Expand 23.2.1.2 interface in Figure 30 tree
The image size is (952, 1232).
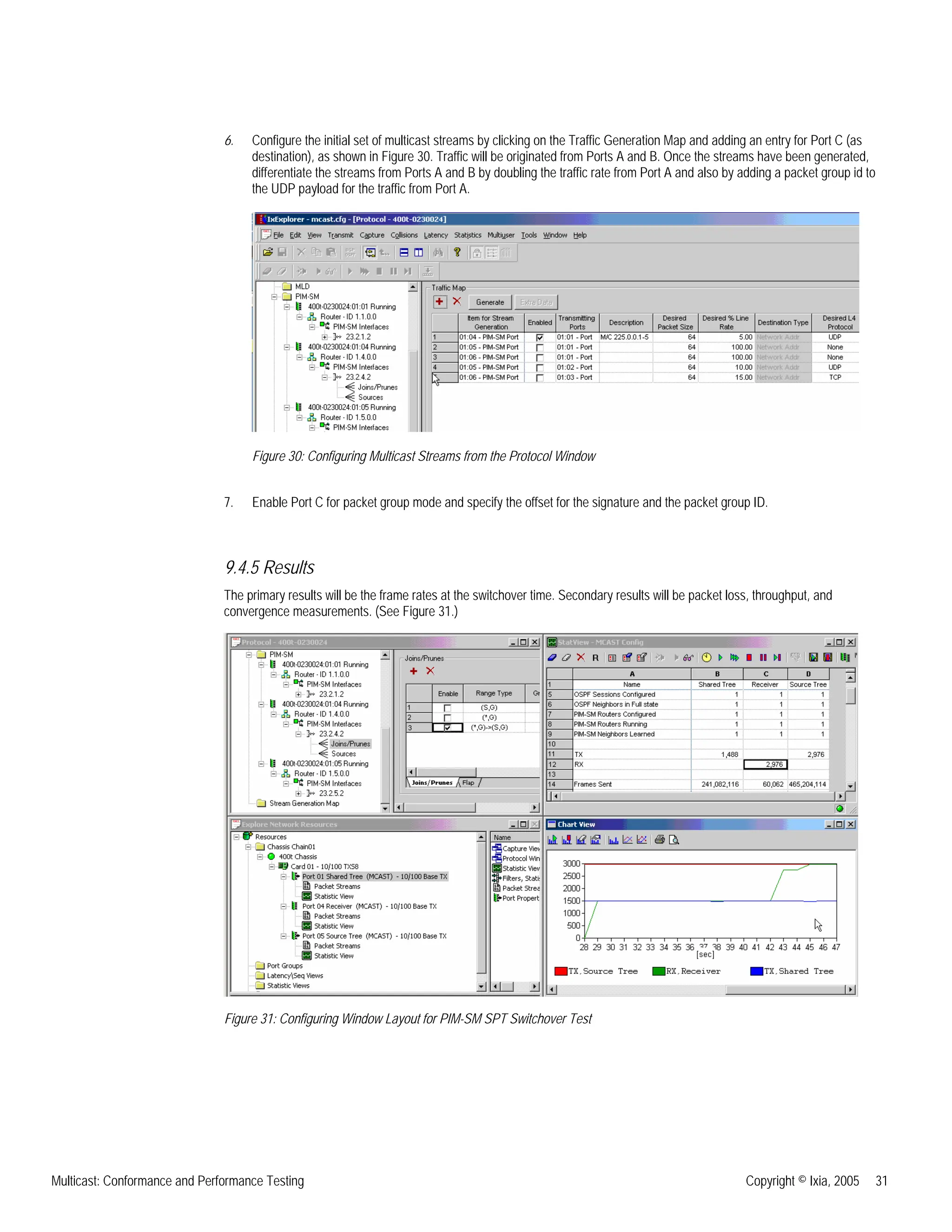324,338
